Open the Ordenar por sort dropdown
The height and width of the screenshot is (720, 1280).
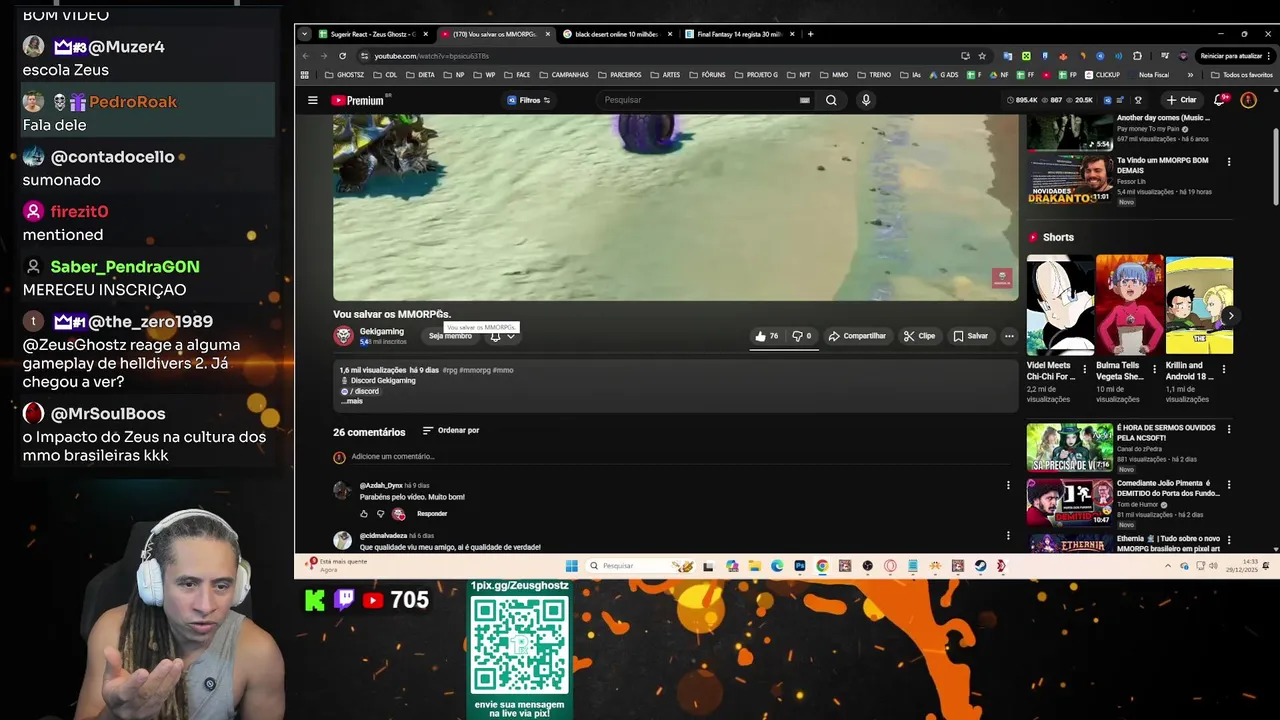coord(451,431)
